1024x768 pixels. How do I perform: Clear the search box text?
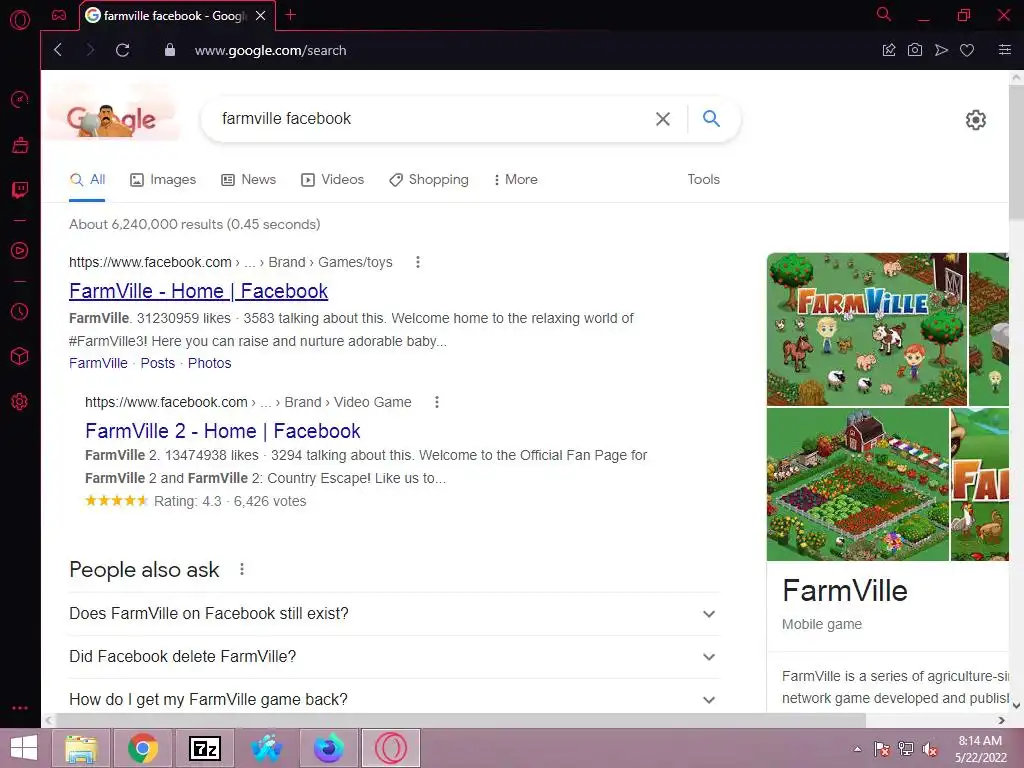[x=663, y=119]
